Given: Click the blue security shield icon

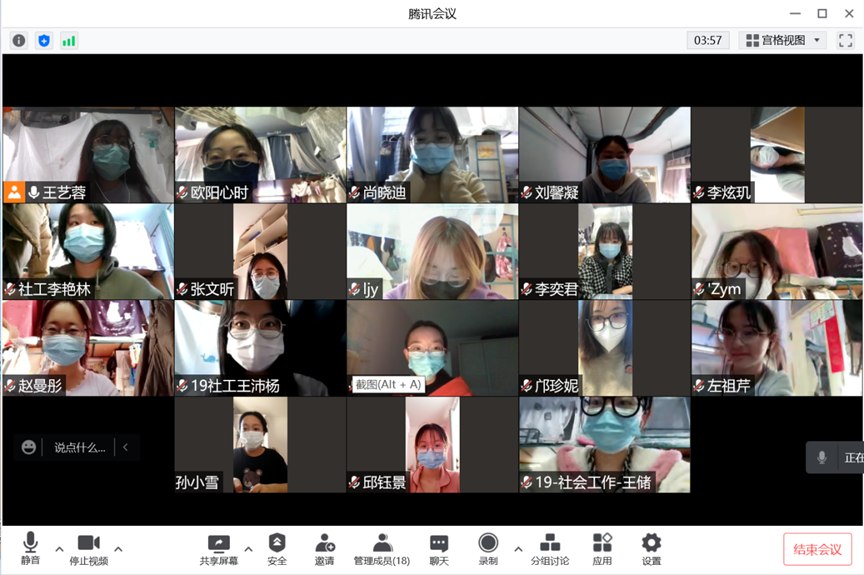Looking at the screenshot, I should pyautogui.click(x=43, y=40).
